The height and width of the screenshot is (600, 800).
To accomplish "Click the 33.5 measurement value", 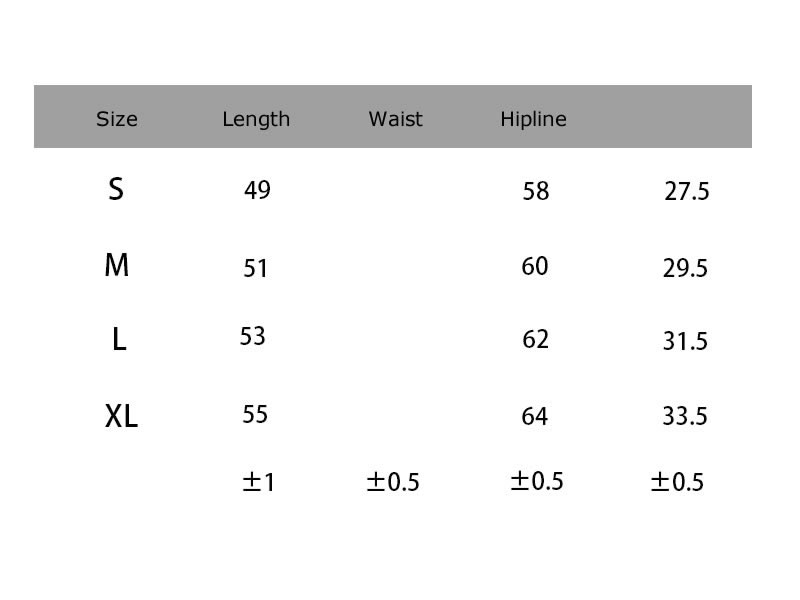I will click(685, 416).
